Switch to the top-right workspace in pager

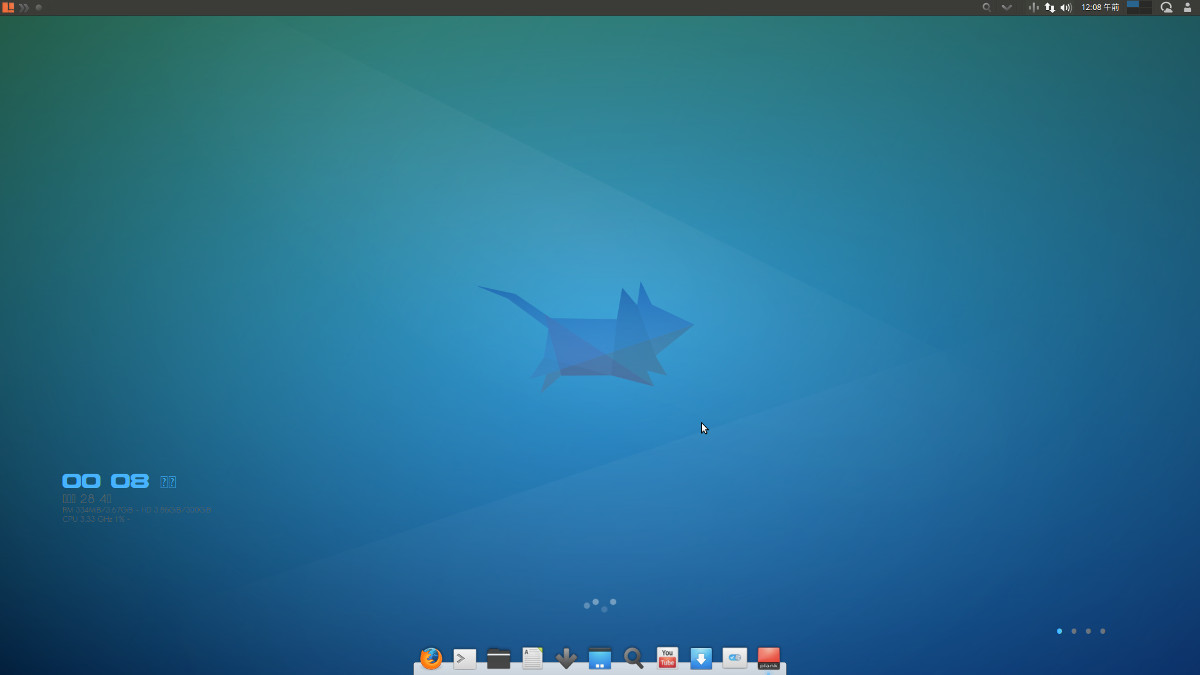click(x=1146, y=4)
